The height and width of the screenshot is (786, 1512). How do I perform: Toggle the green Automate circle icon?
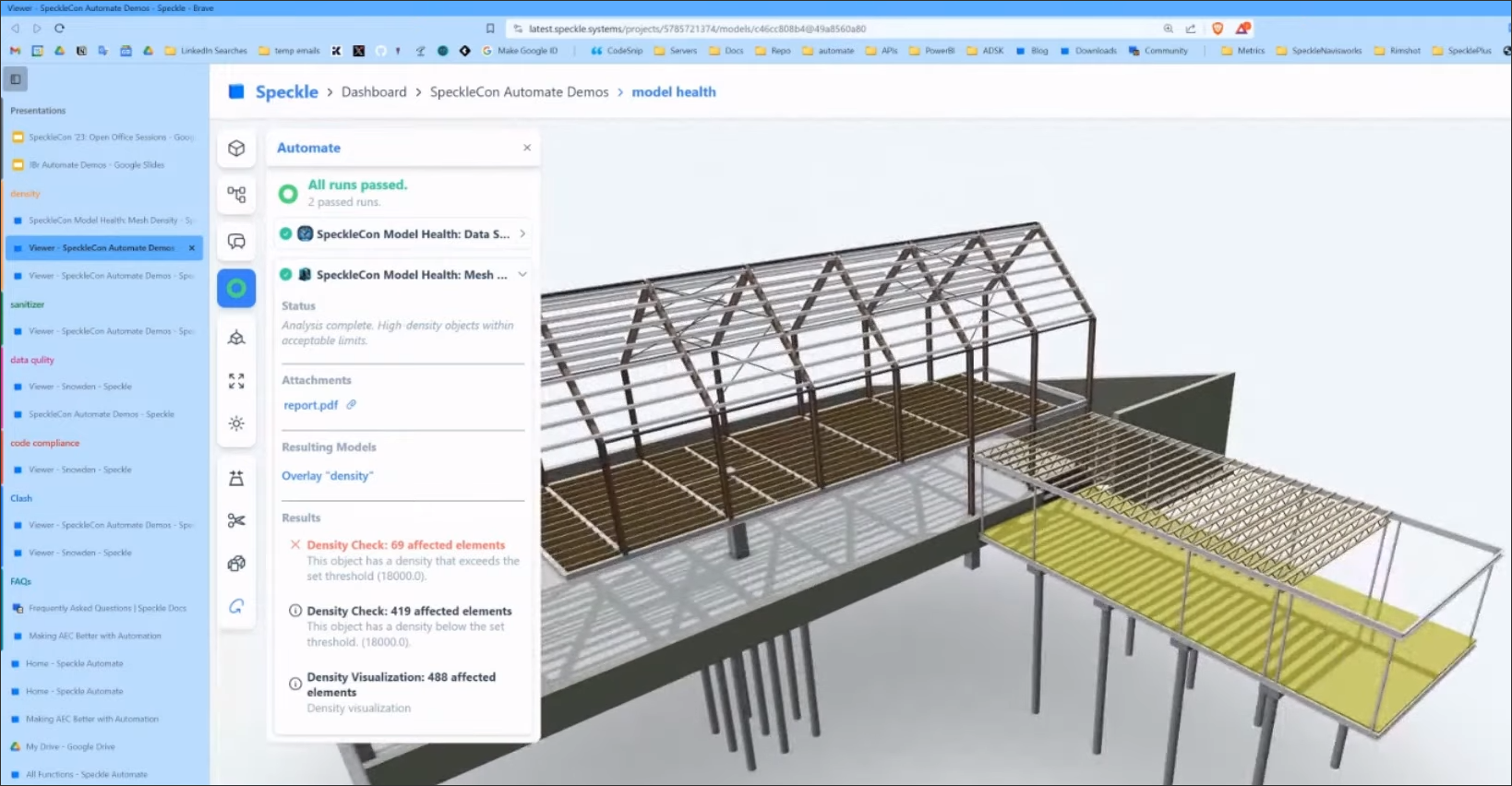236,288
